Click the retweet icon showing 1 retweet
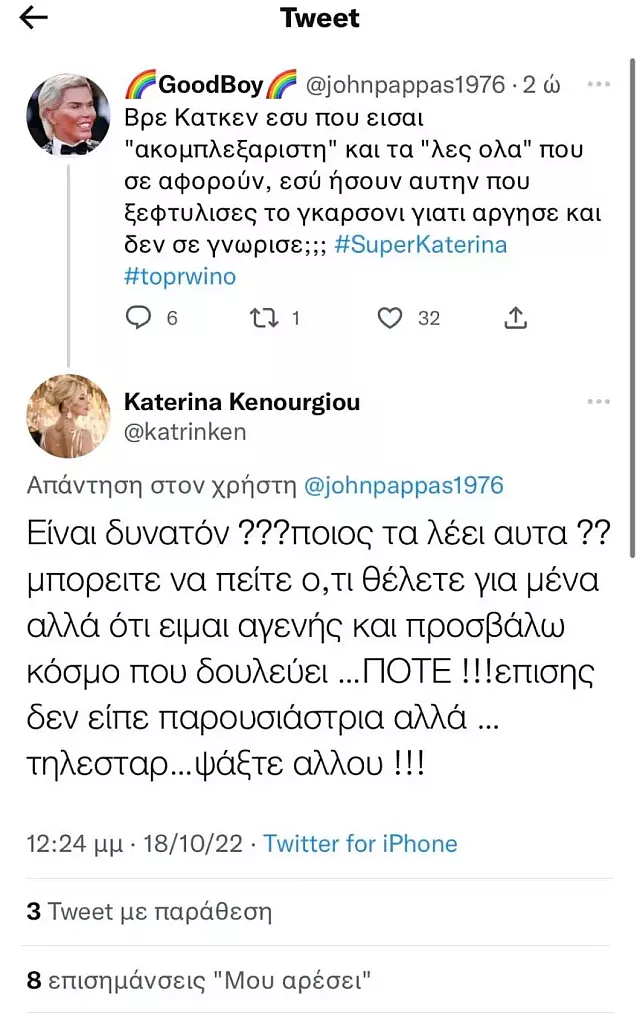 [x=263, y=317]
